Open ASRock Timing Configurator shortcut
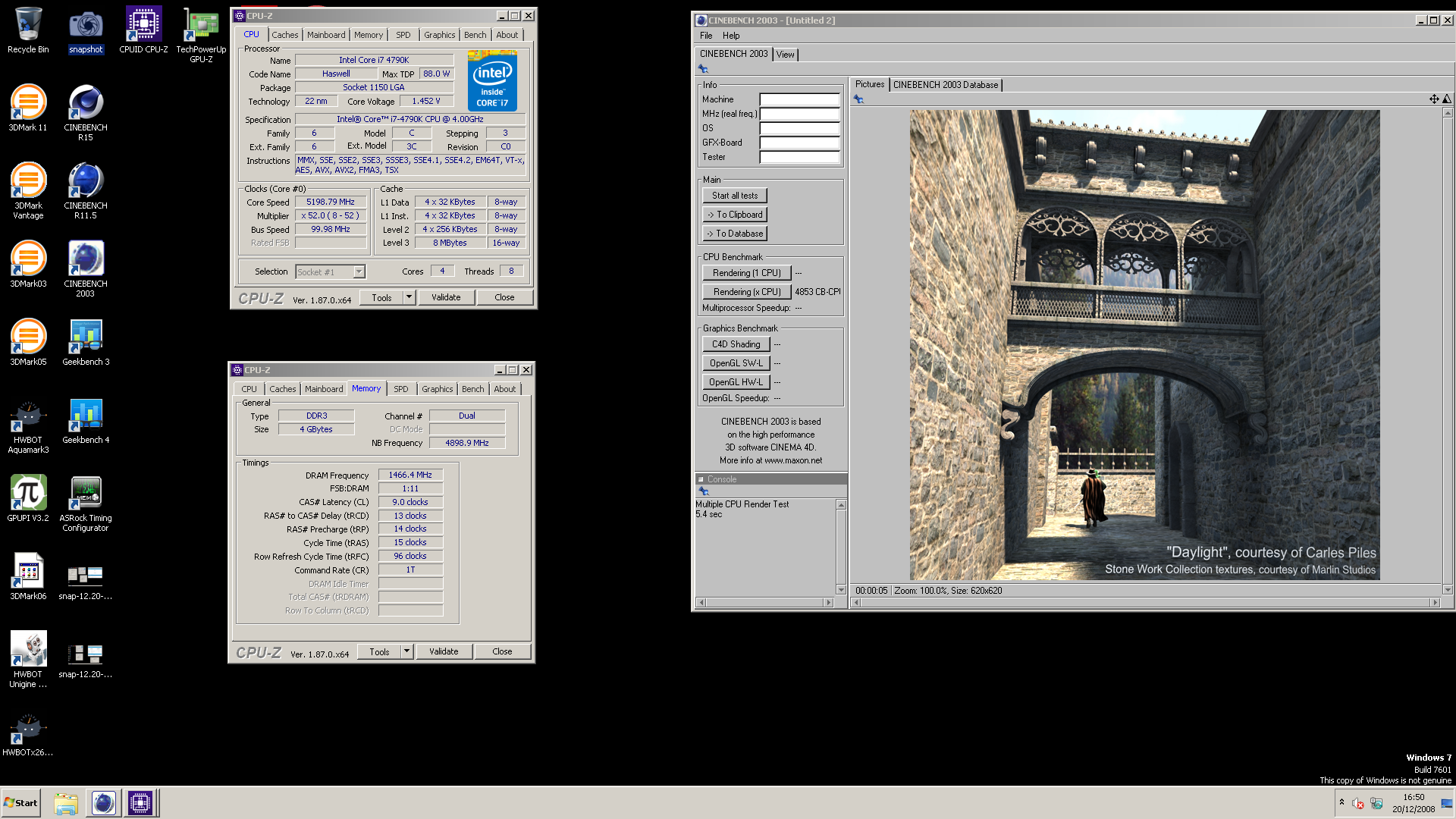 [86, 503]
